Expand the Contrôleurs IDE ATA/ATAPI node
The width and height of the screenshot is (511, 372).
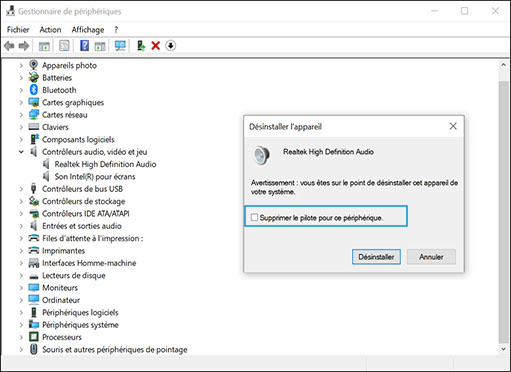[21, 213]
